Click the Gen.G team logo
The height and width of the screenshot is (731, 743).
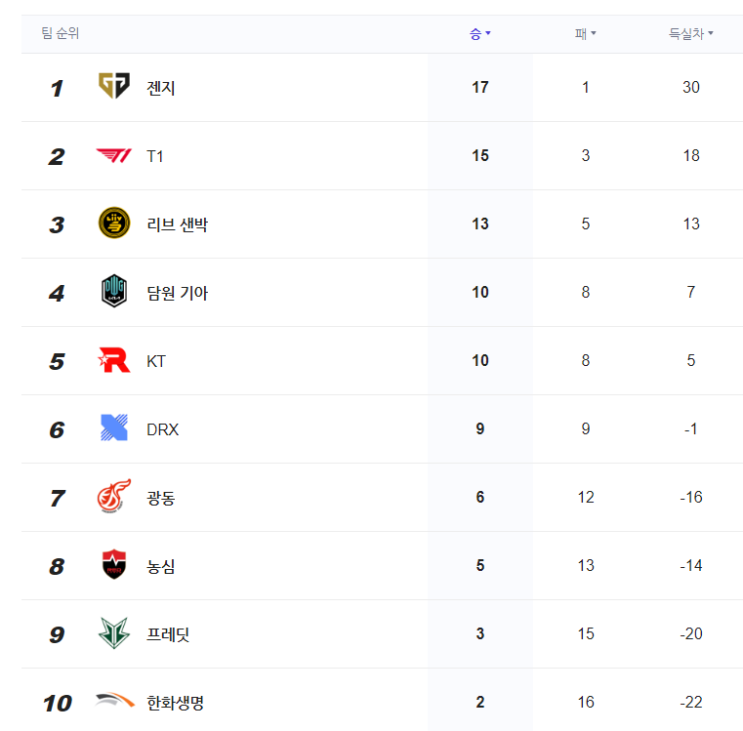113,87
